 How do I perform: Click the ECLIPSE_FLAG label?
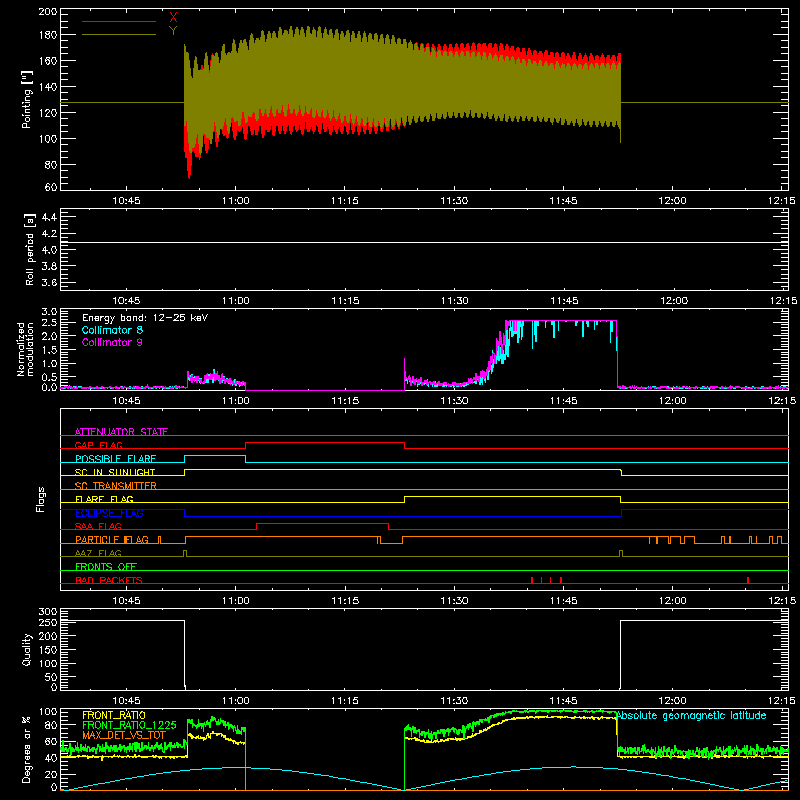109,513
